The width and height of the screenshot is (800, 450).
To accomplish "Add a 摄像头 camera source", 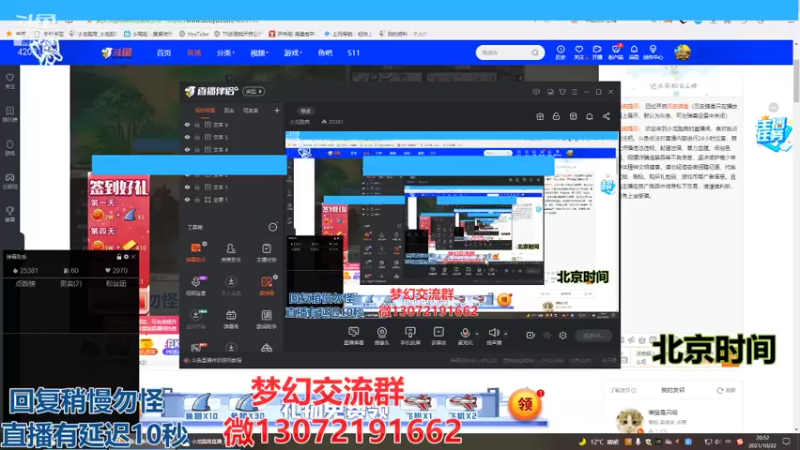I will point(382,336).
